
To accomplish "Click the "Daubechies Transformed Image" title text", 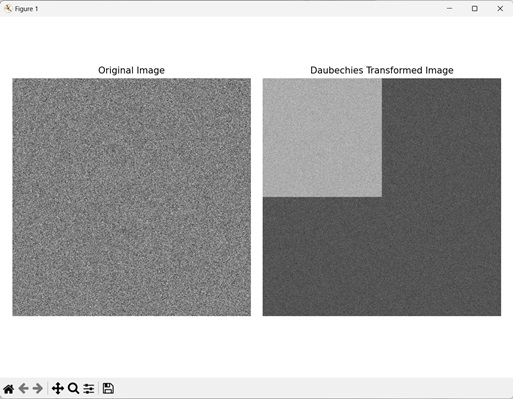I will point(382,70).
